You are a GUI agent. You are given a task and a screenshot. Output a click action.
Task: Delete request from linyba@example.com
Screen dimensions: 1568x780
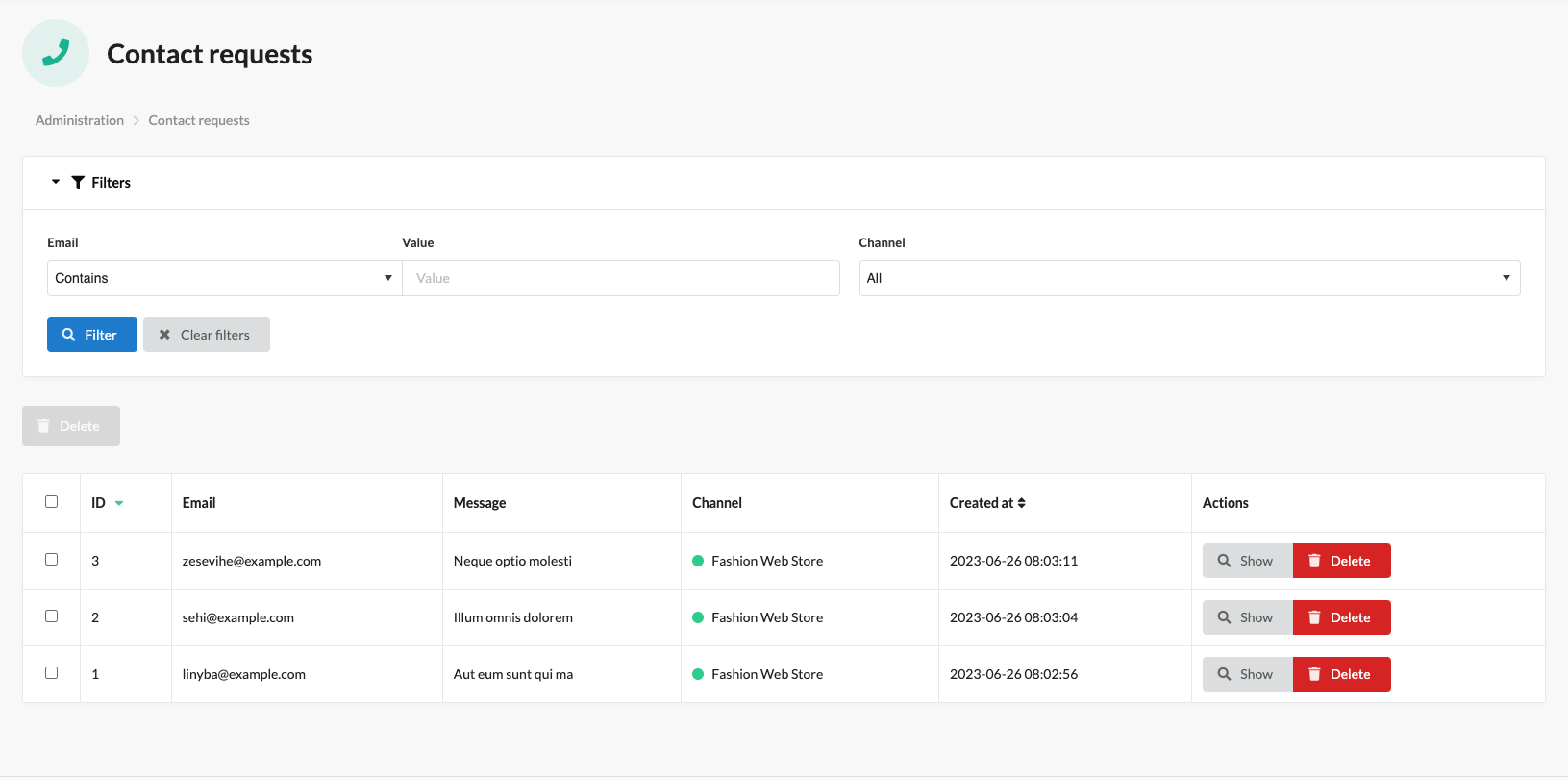coord(1342,674)
